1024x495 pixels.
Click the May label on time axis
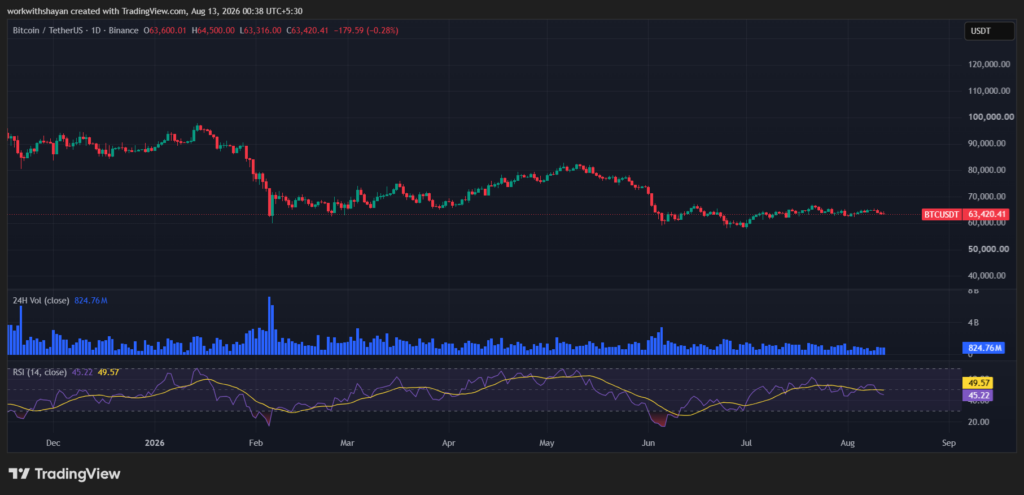(547, 443)
